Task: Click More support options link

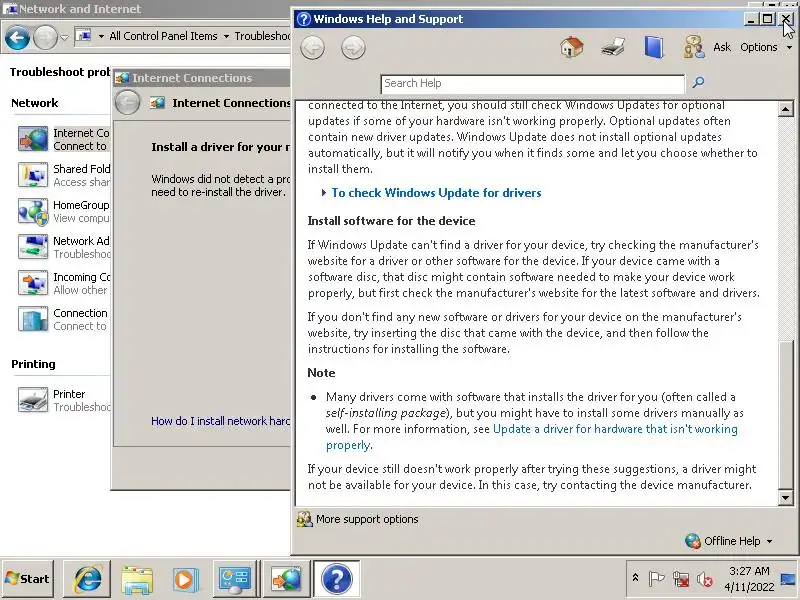Action: coord(367,519)
